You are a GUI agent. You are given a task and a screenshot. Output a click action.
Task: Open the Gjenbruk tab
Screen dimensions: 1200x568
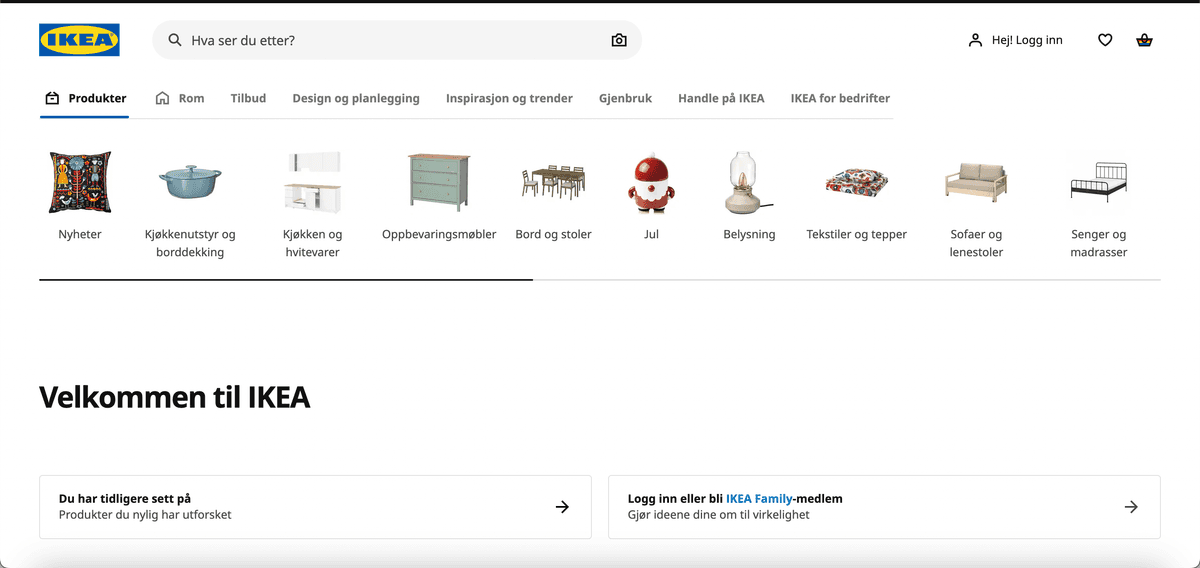(625, 98)
